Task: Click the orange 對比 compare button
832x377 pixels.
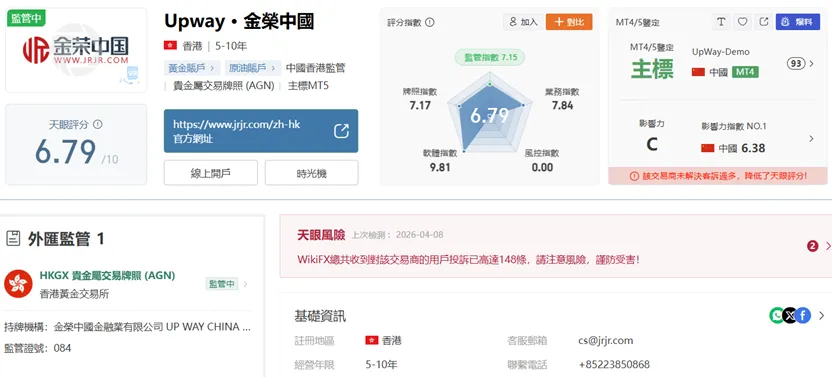Action: [x=569, y=22]
